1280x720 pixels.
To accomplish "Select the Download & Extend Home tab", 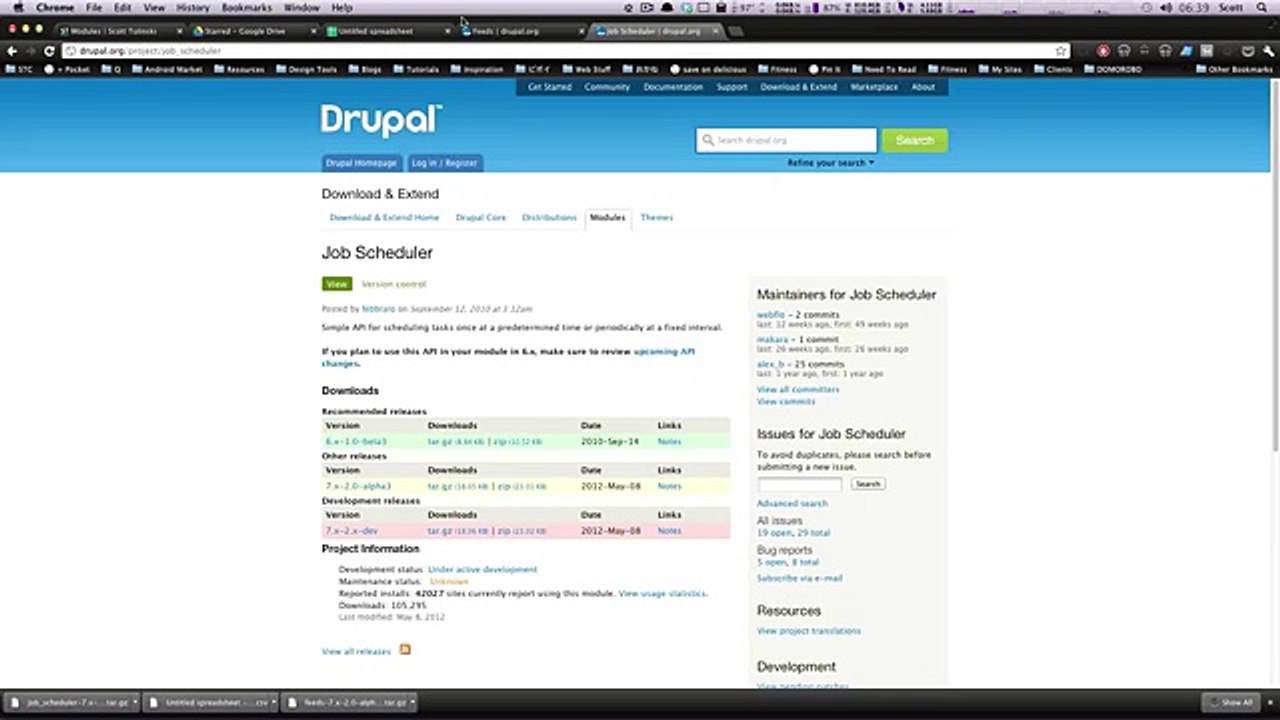I will pyautogui.click(x=384, y=217).
